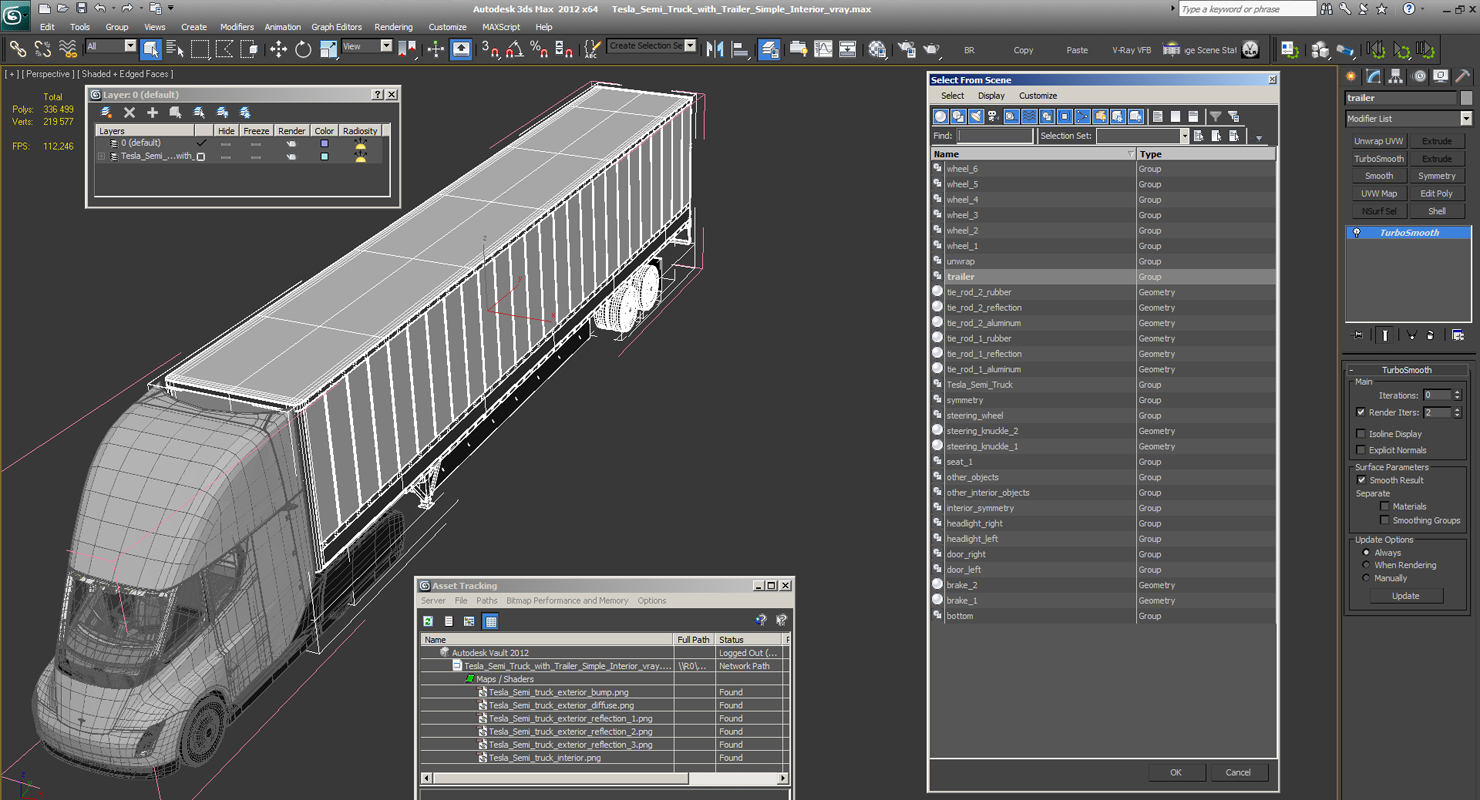Toggle the Isoline Display checkbox
This screenshot has width=1480, height=800.
click(x=1360, y=434)
